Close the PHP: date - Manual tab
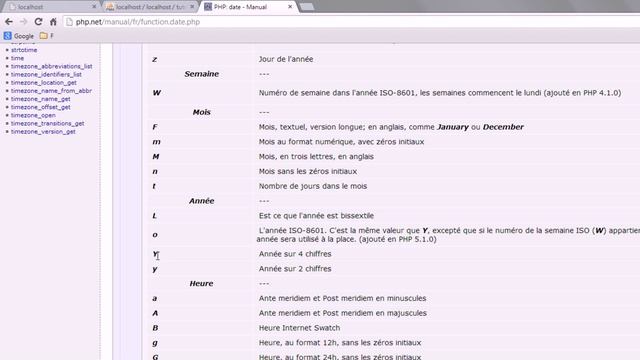Screen dimensions: 640x360 (290, 7)
